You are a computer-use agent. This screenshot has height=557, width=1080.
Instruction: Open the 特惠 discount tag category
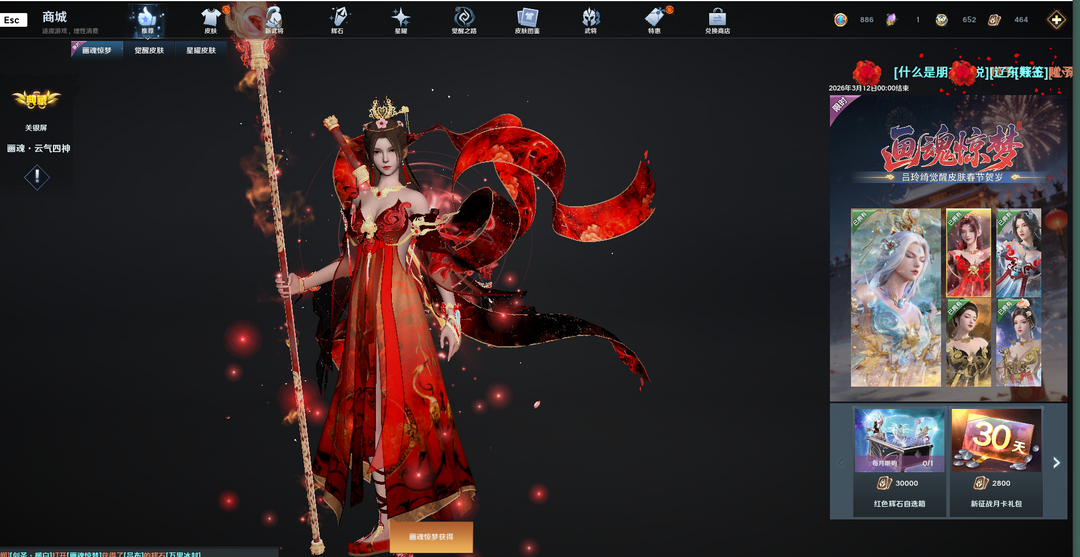(654, 19)
